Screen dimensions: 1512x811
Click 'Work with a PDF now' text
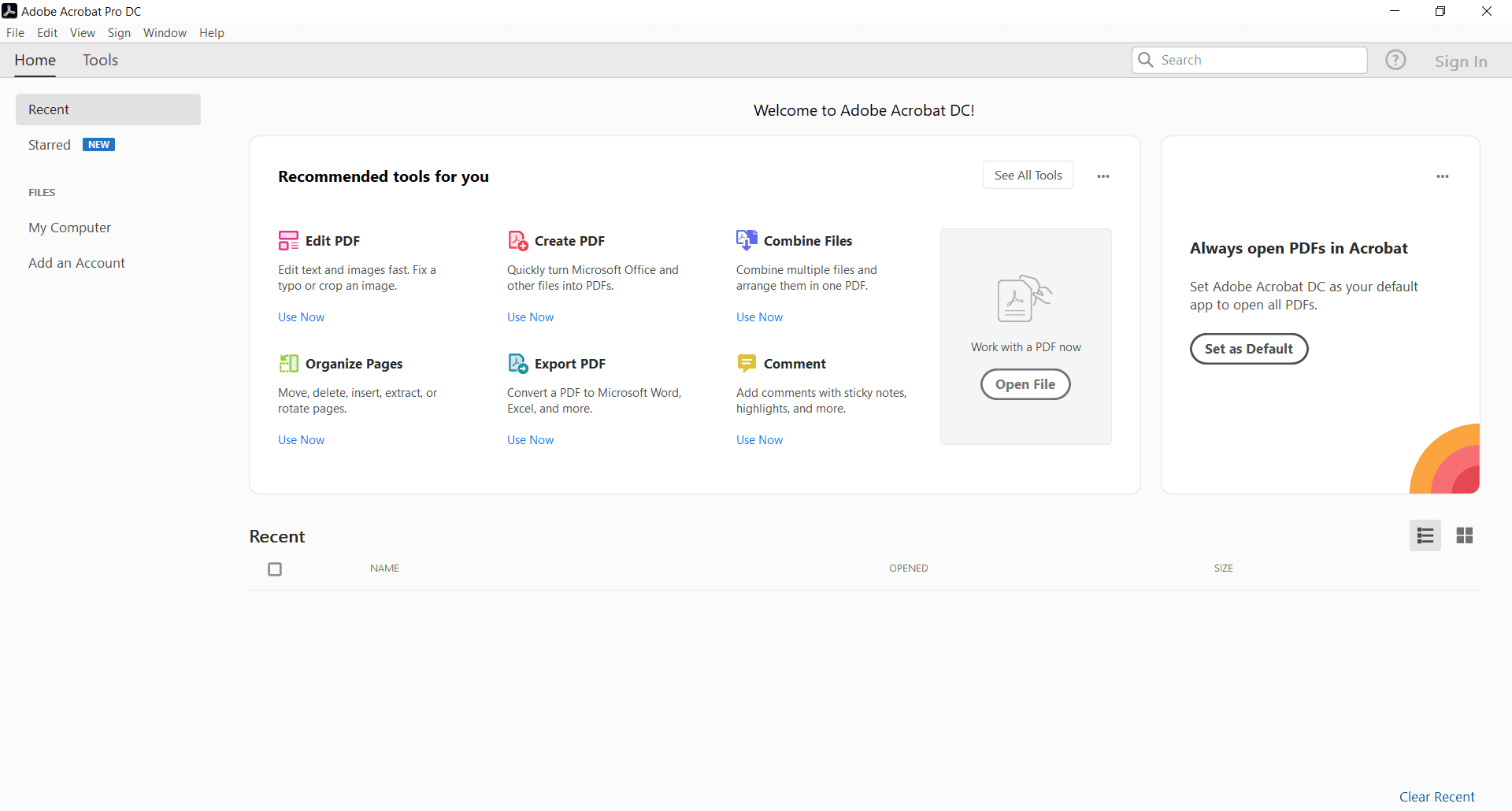(1025, 347)
